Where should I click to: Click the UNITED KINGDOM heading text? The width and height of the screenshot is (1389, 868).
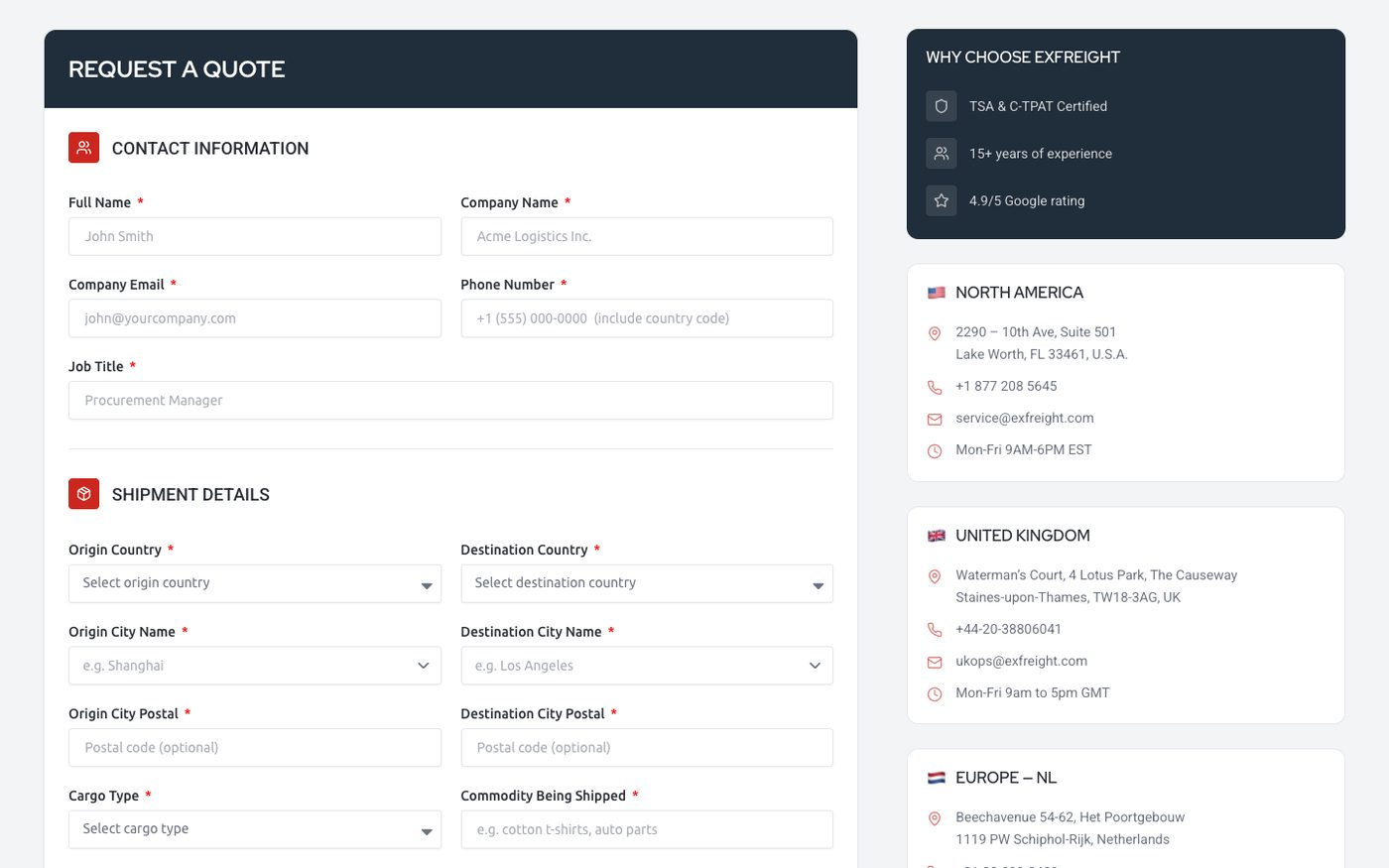tap(1023, 536)
